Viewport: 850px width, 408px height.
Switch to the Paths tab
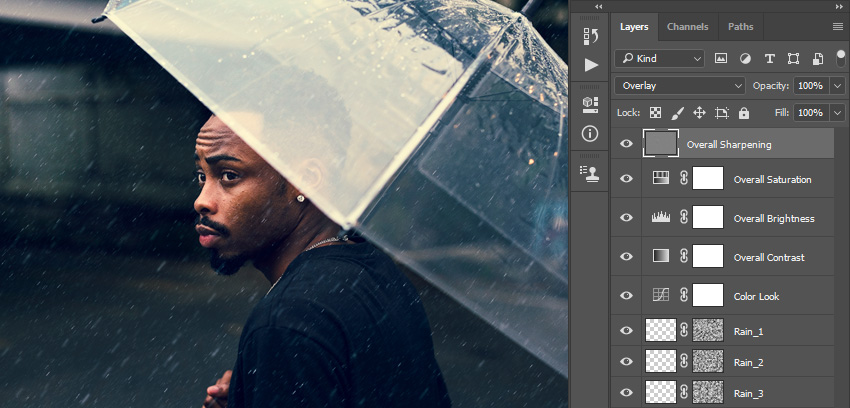tap(740, 27)
